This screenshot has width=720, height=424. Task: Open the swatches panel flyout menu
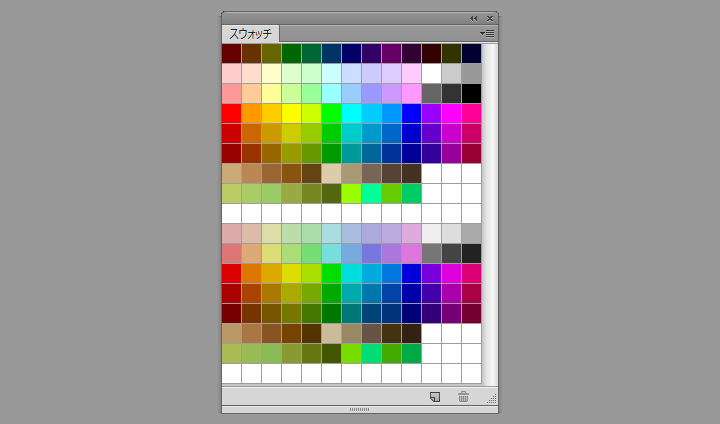click(487, 34)
